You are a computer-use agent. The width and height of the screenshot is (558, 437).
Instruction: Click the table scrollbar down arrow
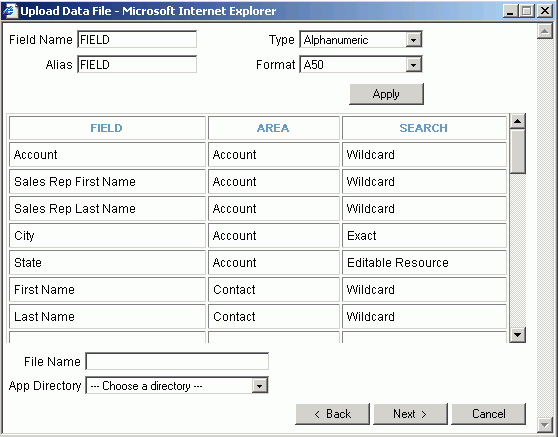(517, 335)
